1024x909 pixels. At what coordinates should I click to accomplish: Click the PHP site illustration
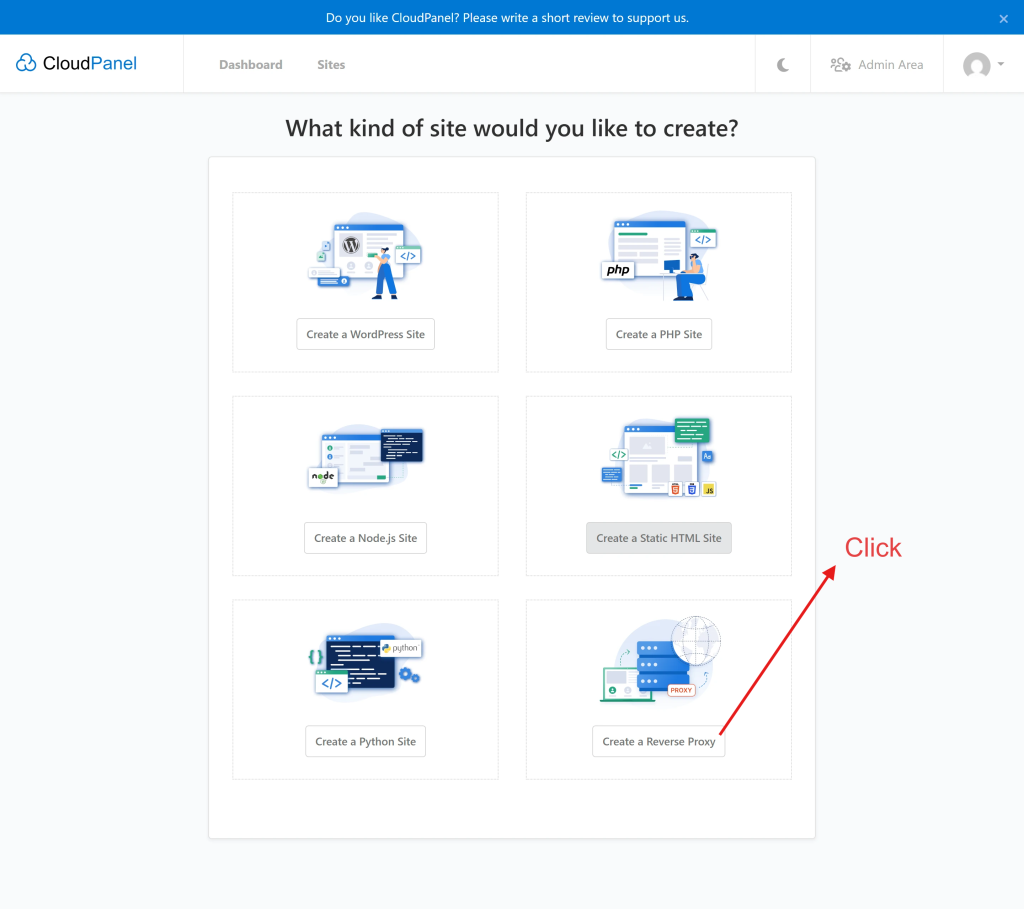pyautogui.click(x=659, y=257)
